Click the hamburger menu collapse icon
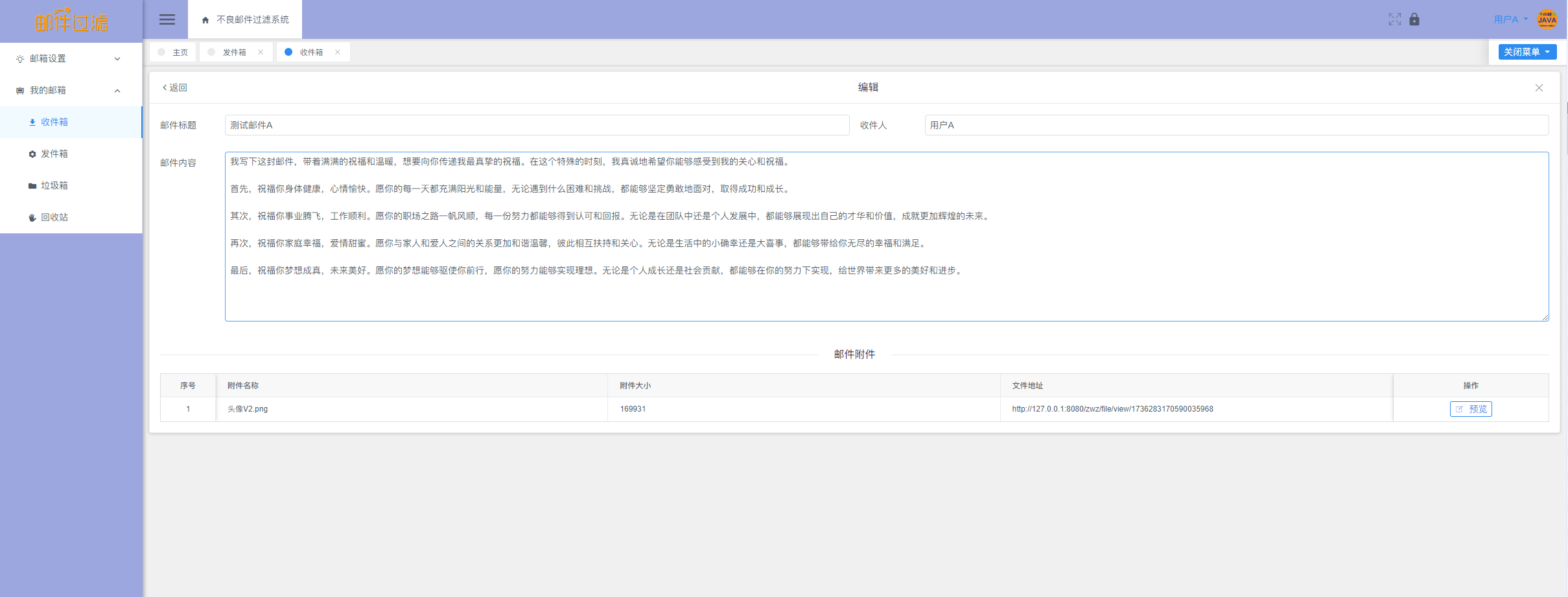Viewport: 1568px width, 597px height. point(167,19)
